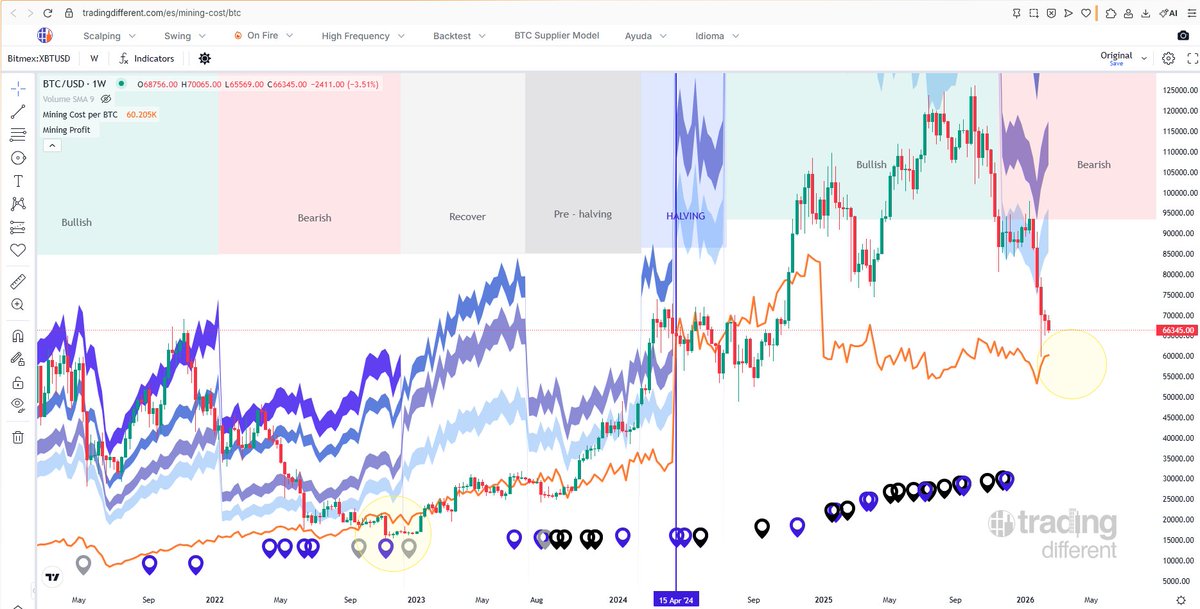The image size is (1200, 609).
Task: Select the ruler measure tool
Action: [18, 281]
